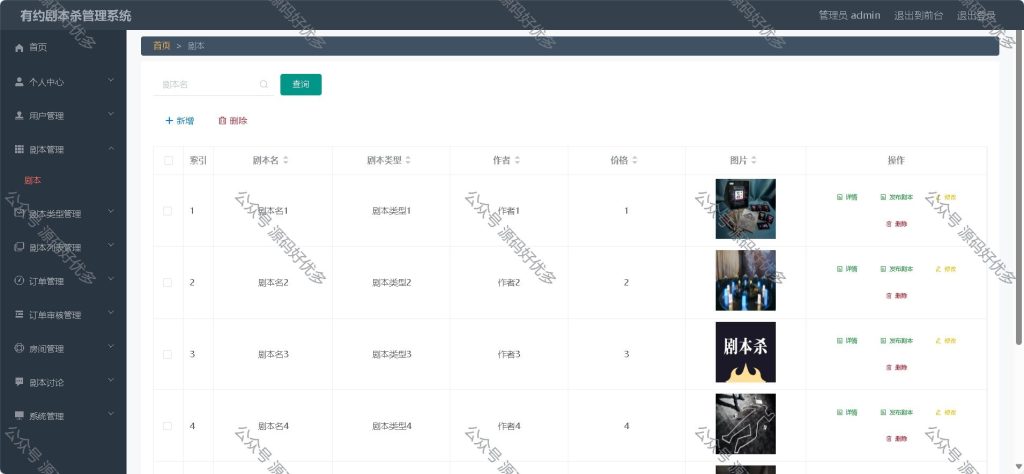Click 发布剧本 for row 剧本名2
The width and height of the screenshot is (1024, 474).
(x=896, y=269)
